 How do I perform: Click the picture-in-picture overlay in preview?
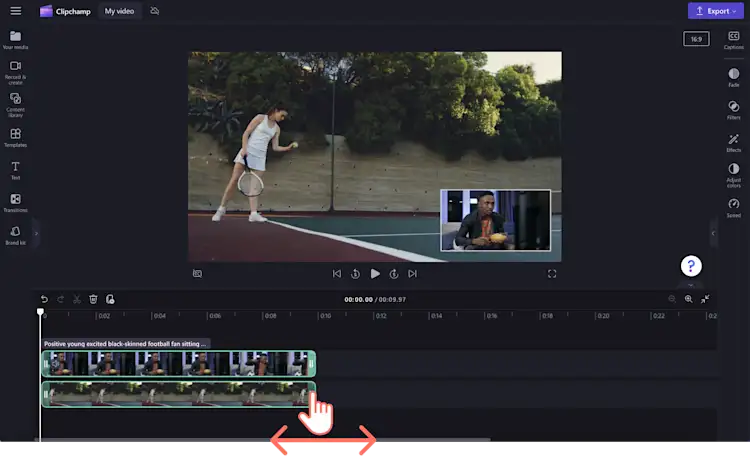(x=495, y=220)
